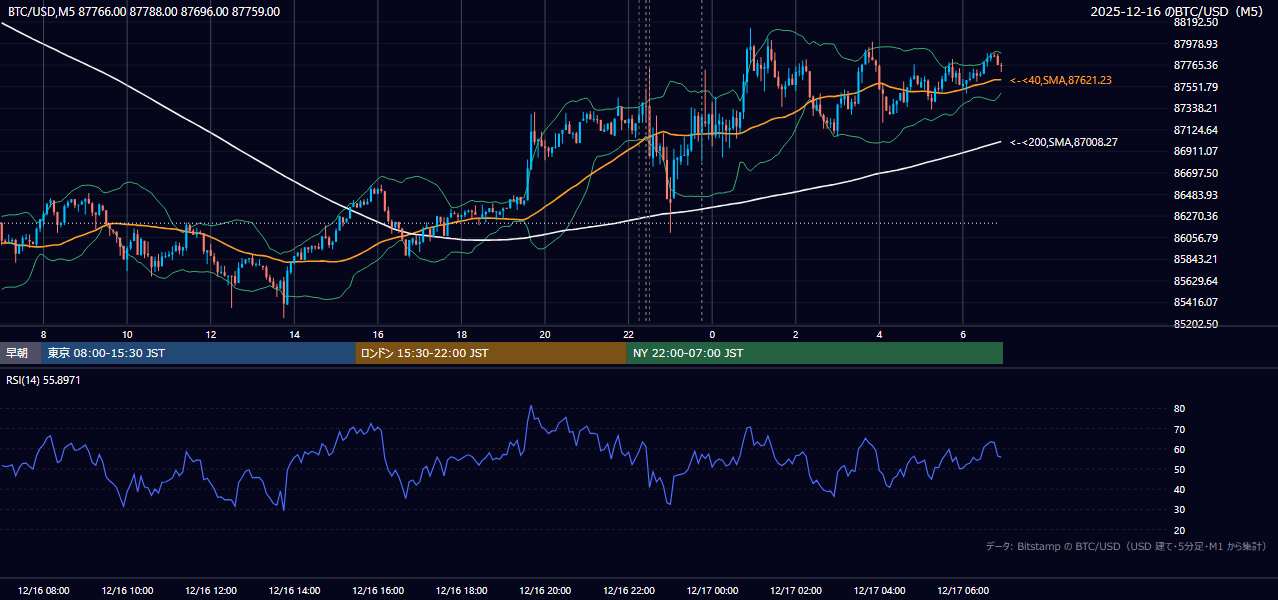
Task: Click the 2025-12-16 BTC/USD (M5) chart title
Action: coord(1178,12)
